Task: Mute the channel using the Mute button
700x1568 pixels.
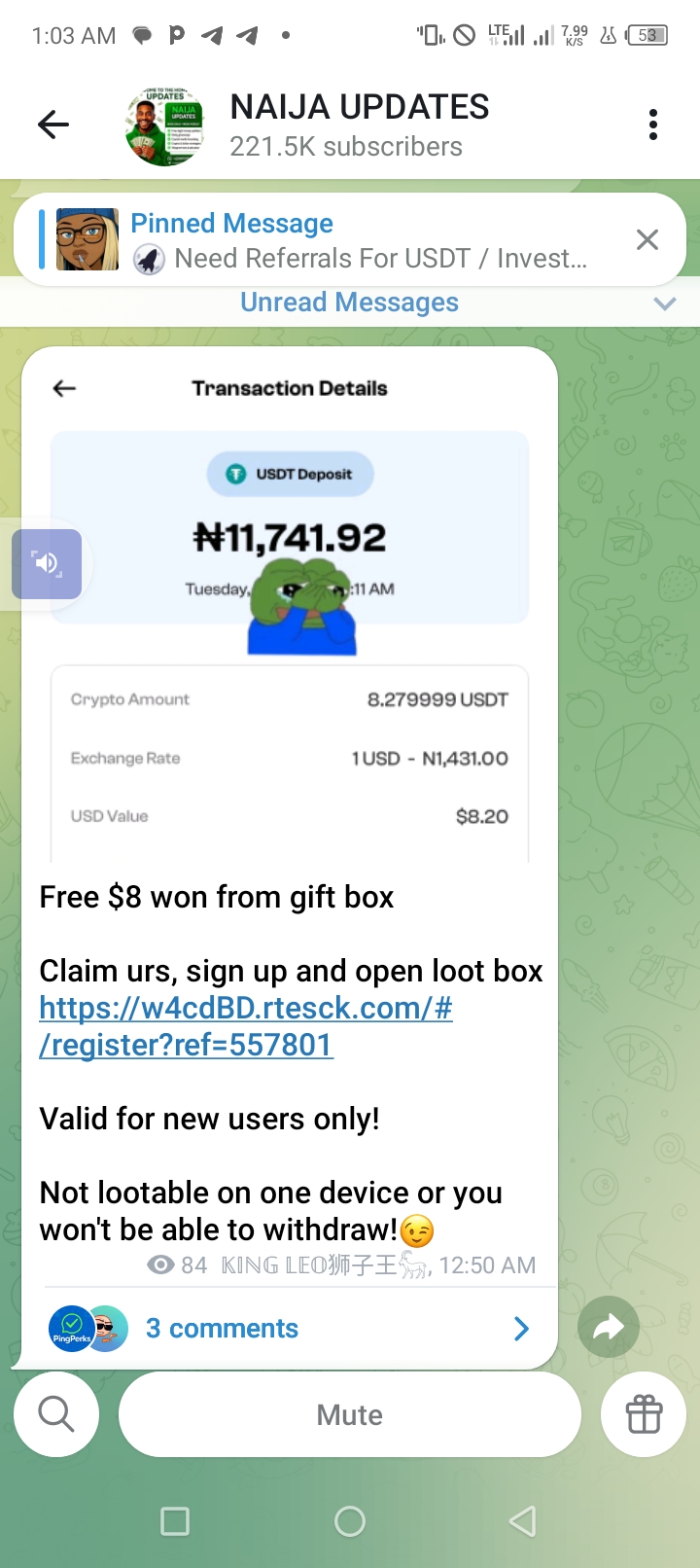Action: click(350, 1414)
